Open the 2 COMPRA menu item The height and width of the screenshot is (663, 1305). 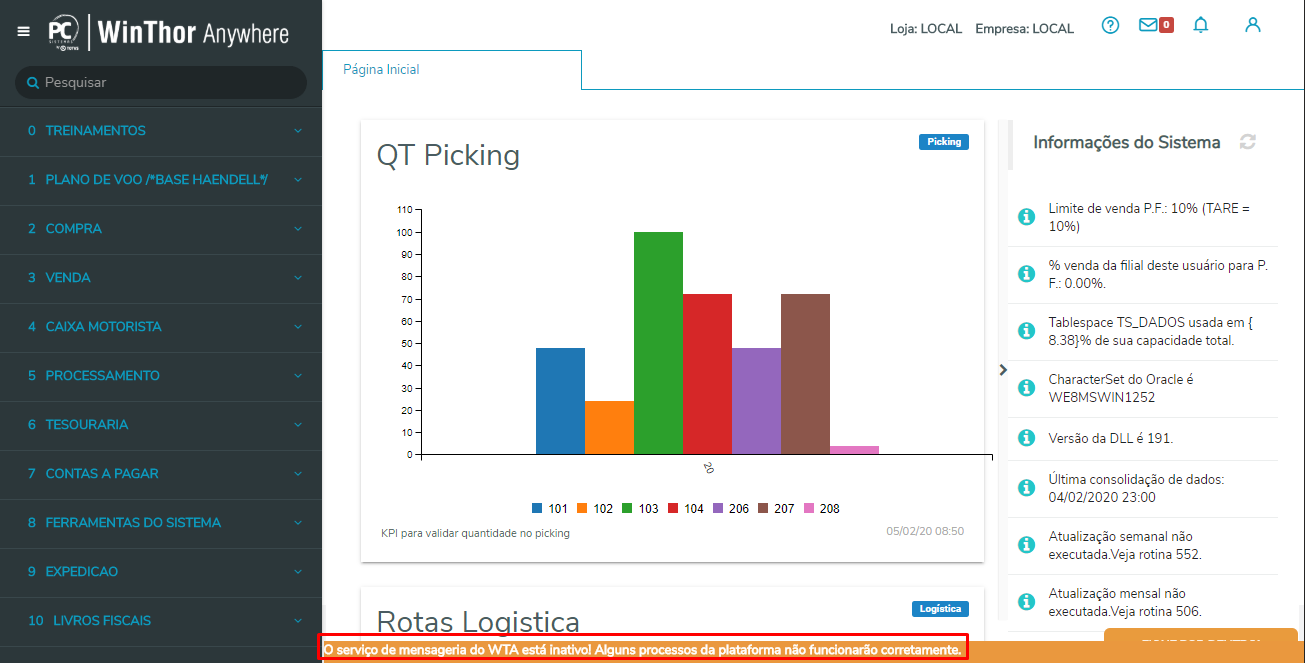(161, 229)
